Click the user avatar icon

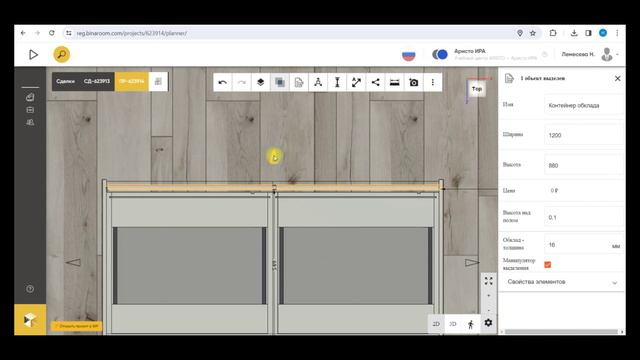point(607,54)
